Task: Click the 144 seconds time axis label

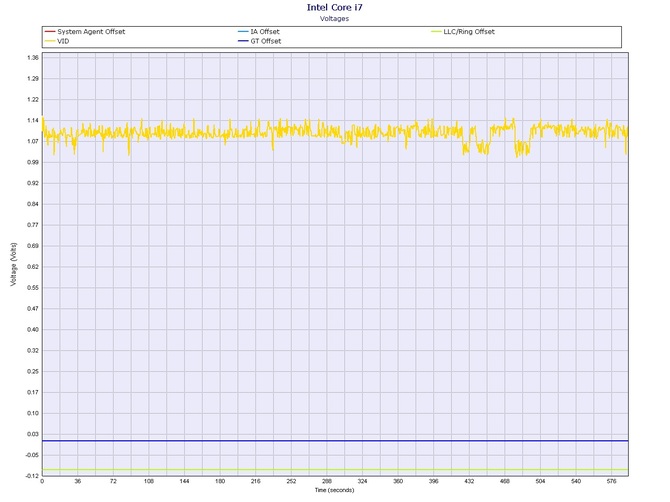Action: pyautogui.click(x=184, y=481)
